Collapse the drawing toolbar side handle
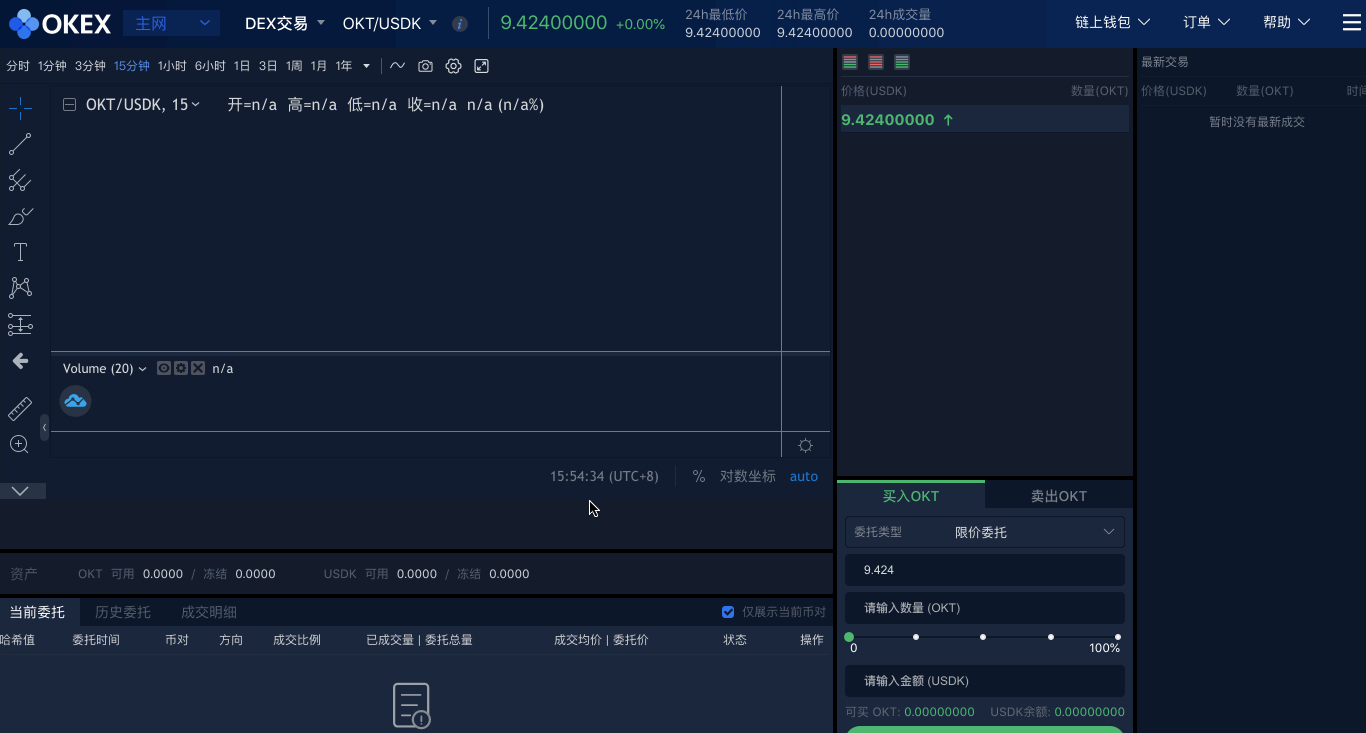 click(44, 427)
